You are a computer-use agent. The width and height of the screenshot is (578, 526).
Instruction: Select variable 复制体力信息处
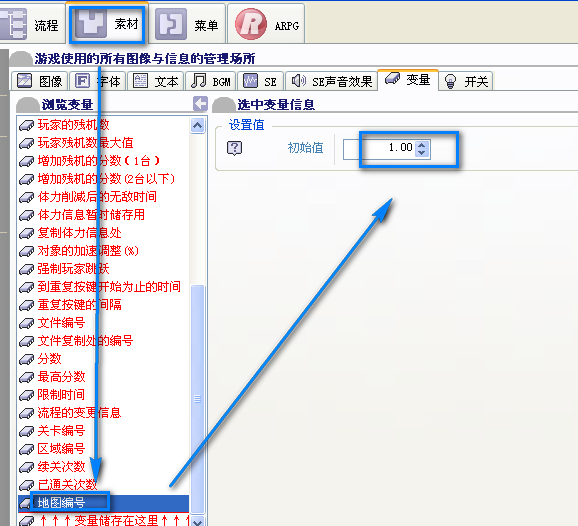79,233
